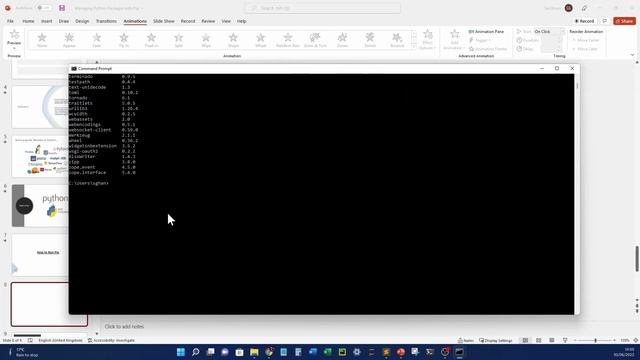Select slide 4 thumbnail
This screenshot has width=640, height=360.
[40, 107]
